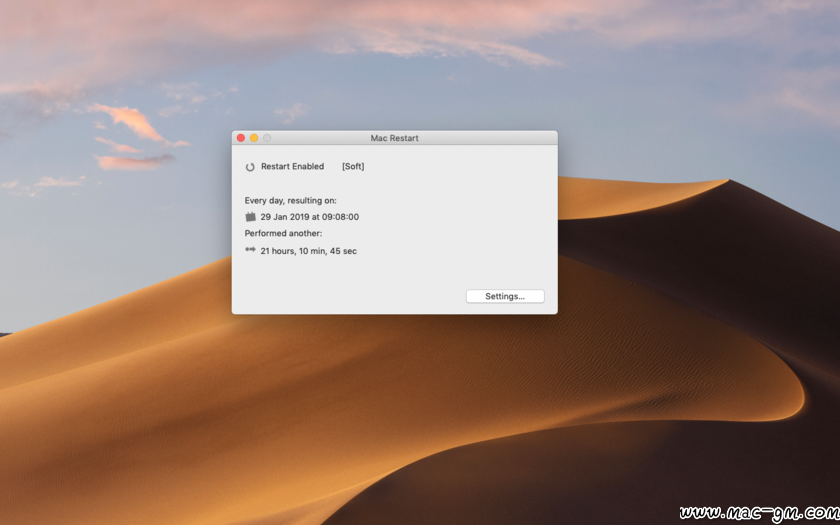
Task: Click the calendar icon beside 29 Jan 2019
Action: click(250, 217)
